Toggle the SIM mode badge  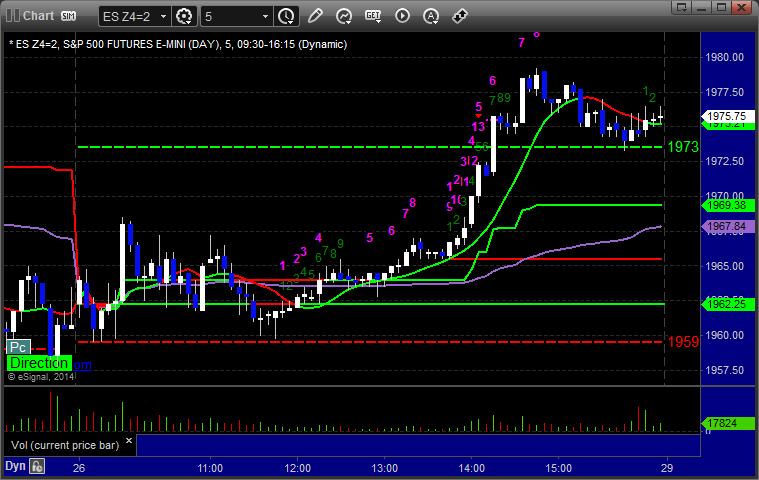coord(68,16)
